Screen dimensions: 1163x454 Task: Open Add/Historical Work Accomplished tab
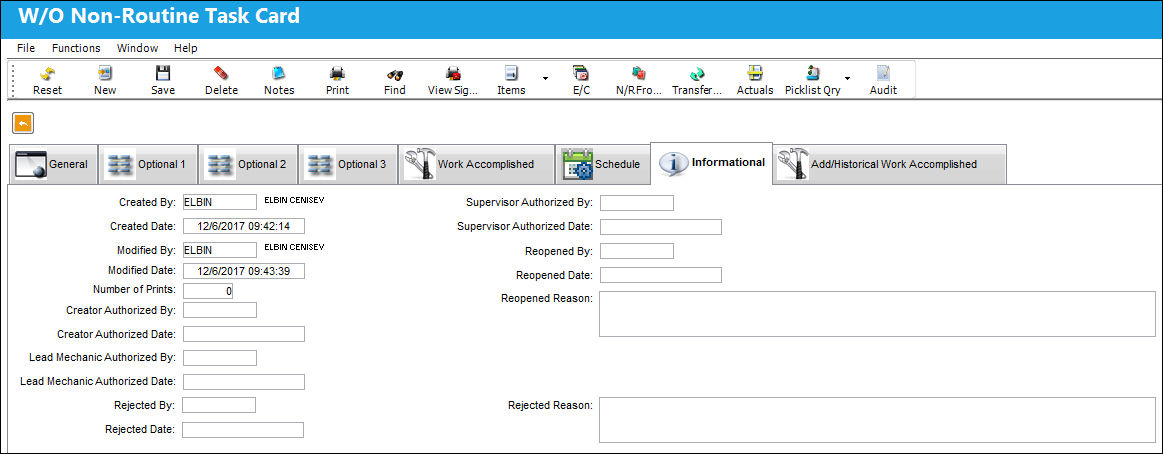pyautogui.click(x=889, y=164)
